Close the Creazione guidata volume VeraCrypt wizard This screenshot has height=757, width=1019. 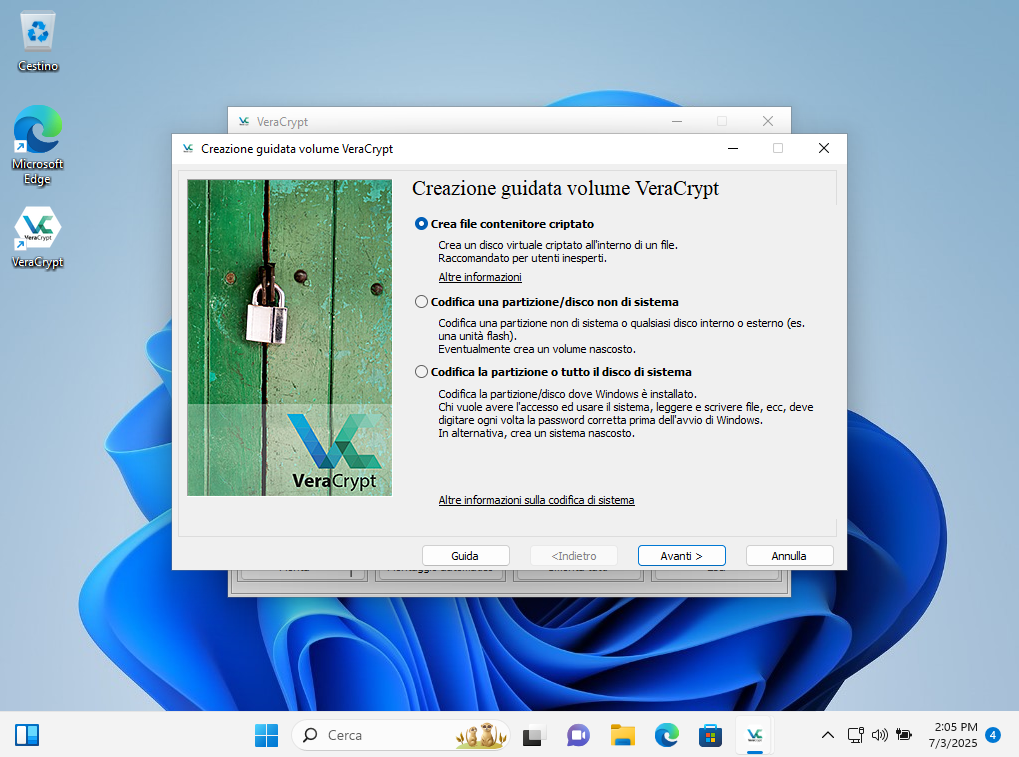point(823,148)
